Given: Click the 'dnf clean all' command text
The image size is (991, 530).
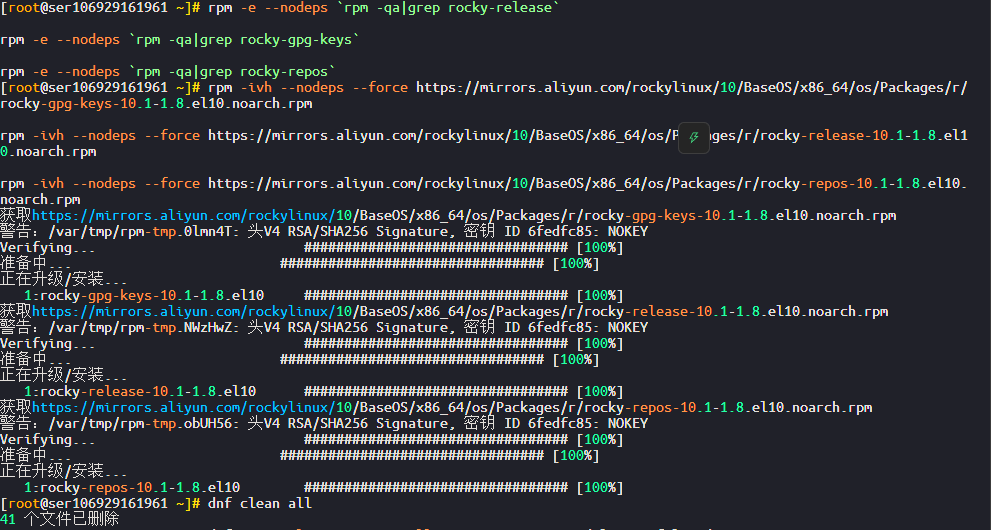Looking at the screenshot, I should click(x=260, y=503).
